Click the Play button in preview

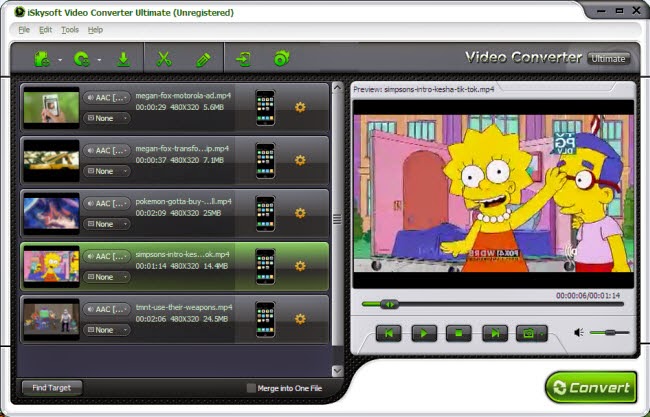(x=424, y=333)
